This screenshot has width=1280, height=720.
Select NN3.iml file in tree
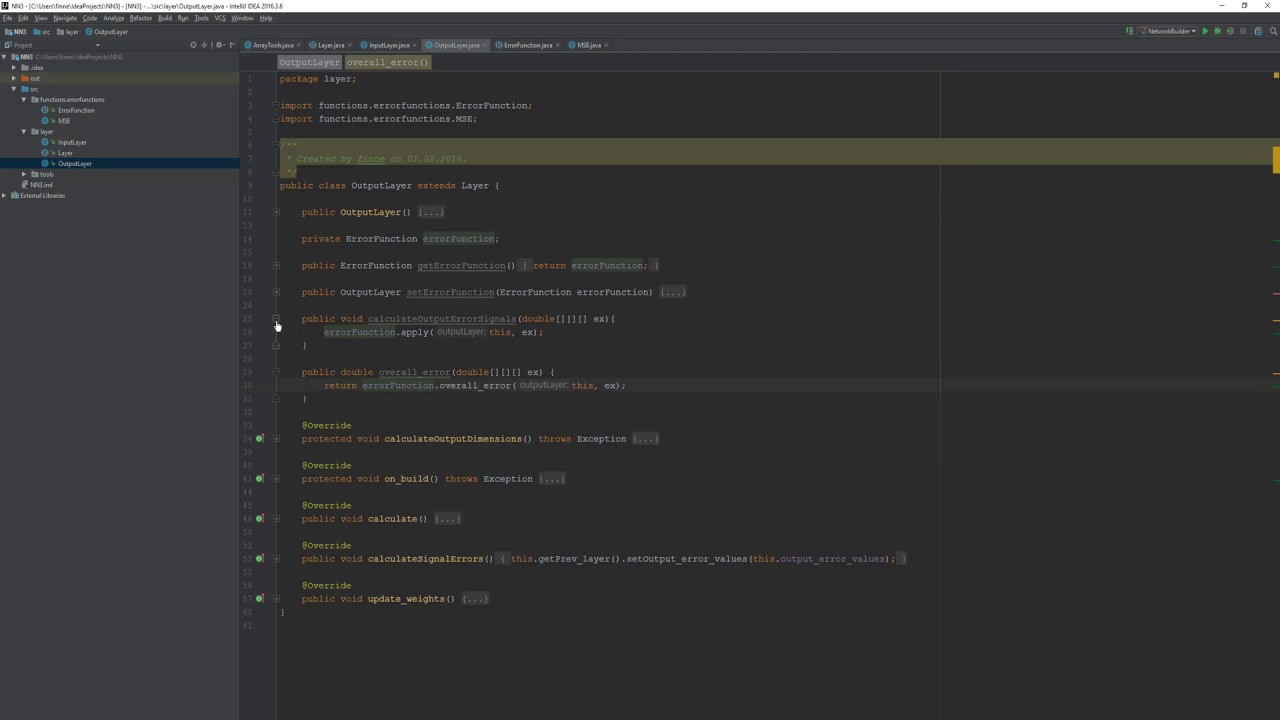point(41,185)
